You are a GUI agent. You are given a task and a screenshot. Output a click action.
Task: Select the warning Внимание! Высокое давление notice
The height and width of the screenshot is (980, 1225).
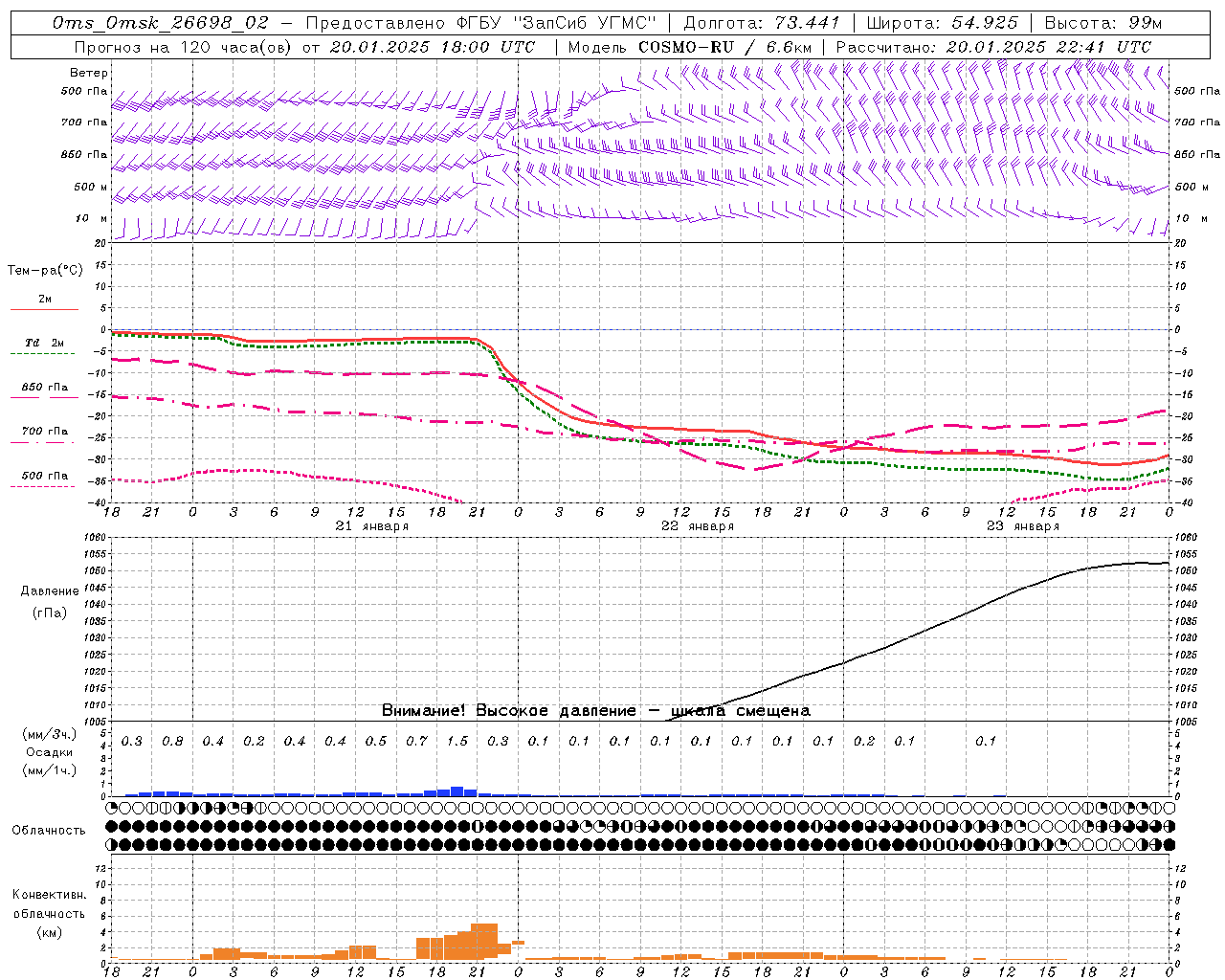click(x=595, y=711)
